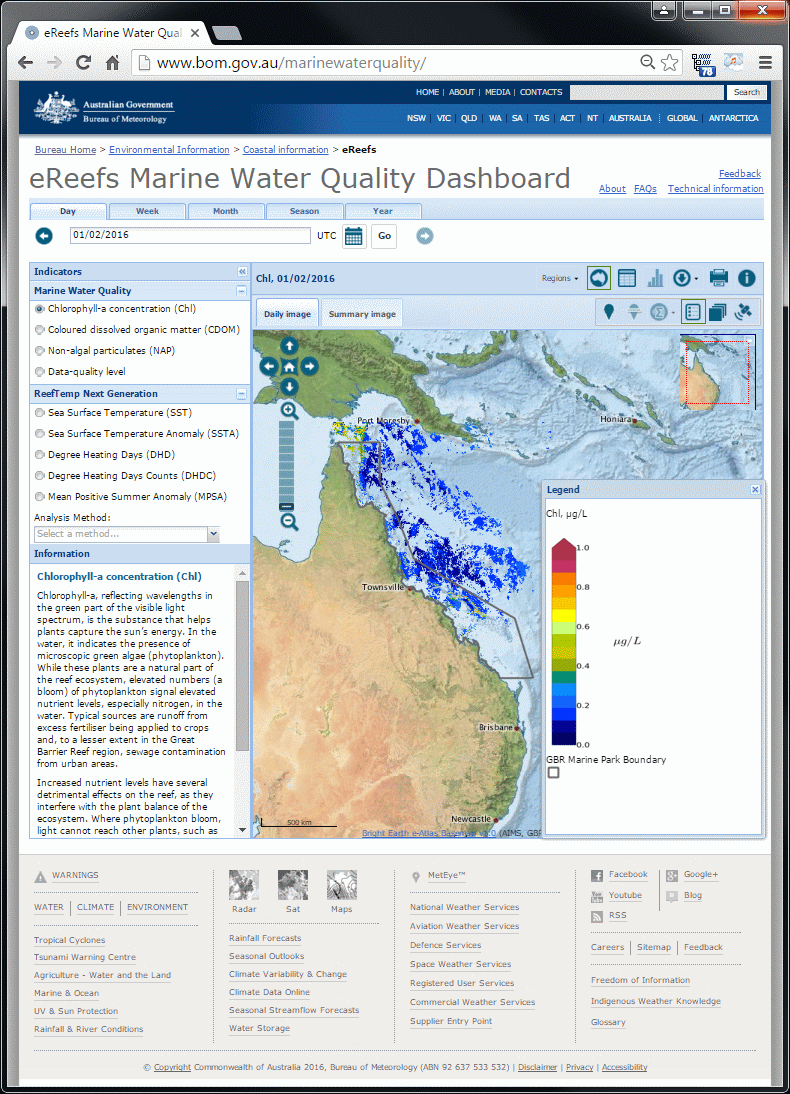Viewport: 790px width, 1094px height.
Task: Pan the map right
Action: pyautogui.click(x=310, y=366)
